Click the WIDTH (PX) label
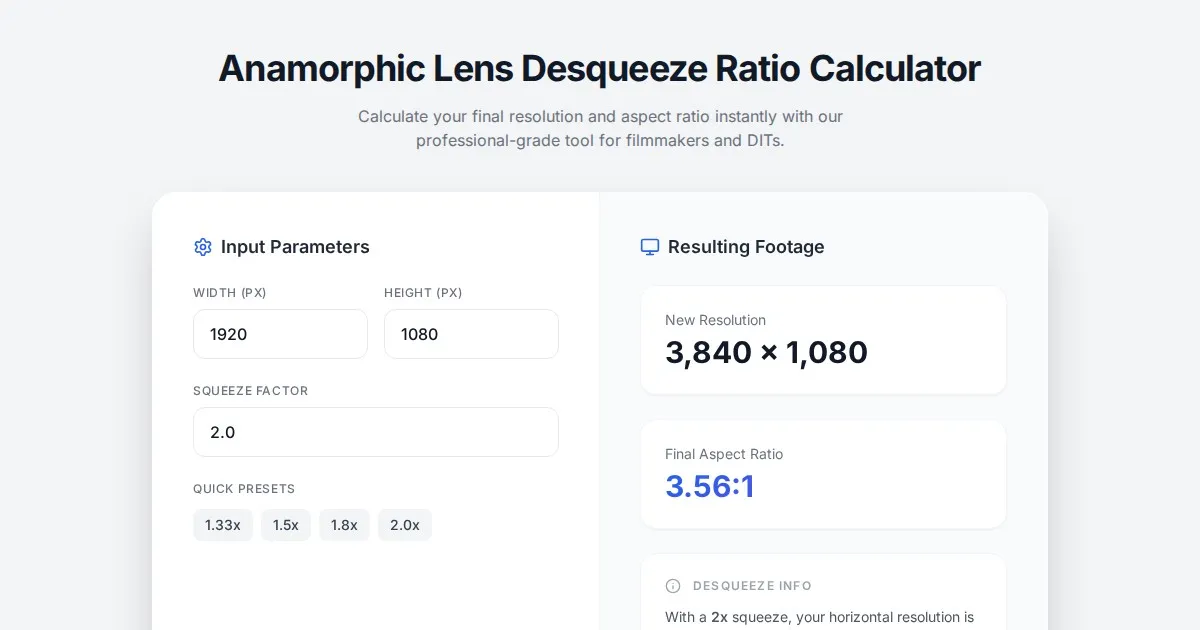The width and height of the screenshot is (1200, 630). click(x=230, y=293)
